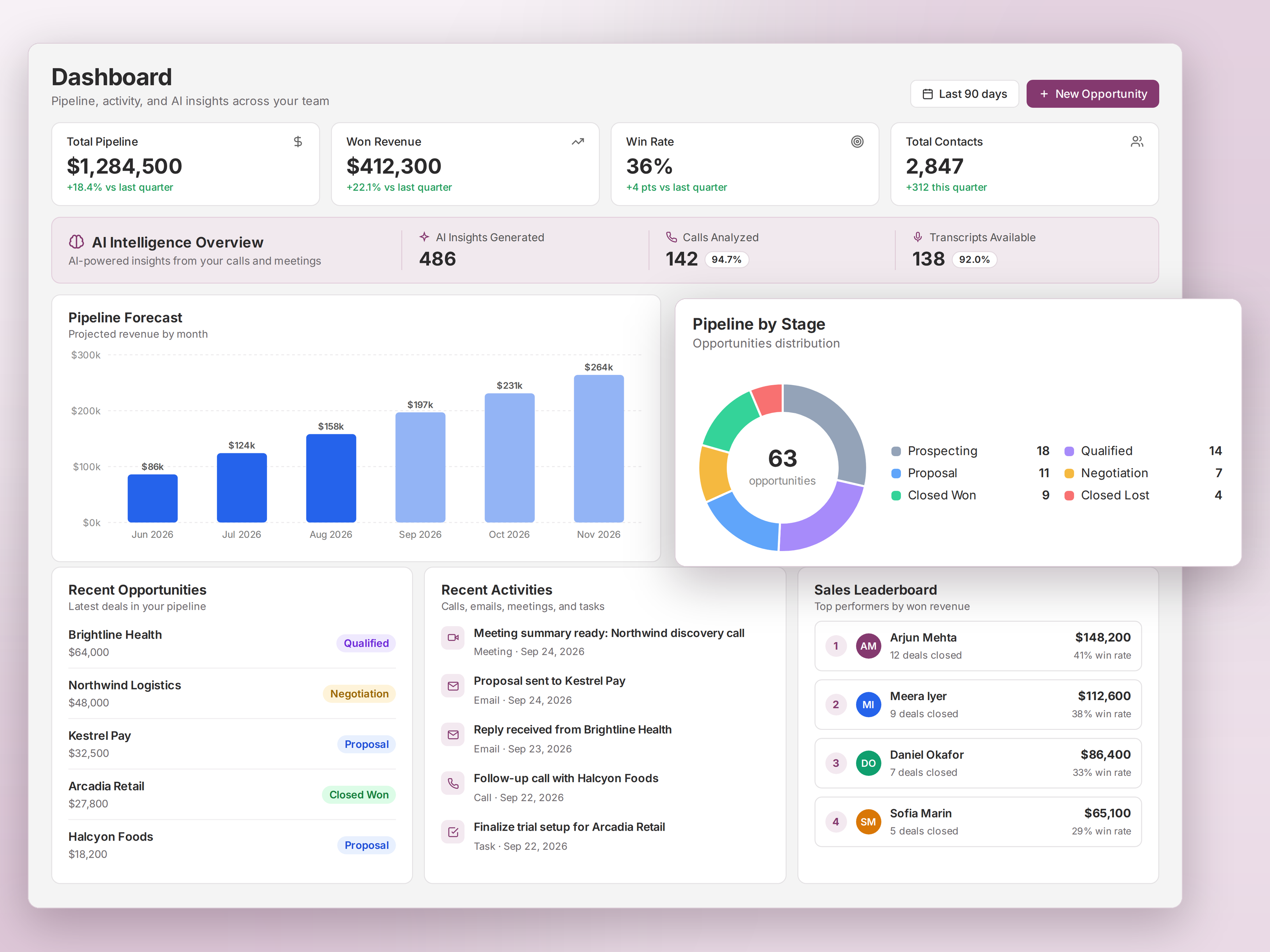The height and width of the screenshot is (952, 1270).
Task: Open the Northwind Logistics opportunity
Action: pos(232,694)
